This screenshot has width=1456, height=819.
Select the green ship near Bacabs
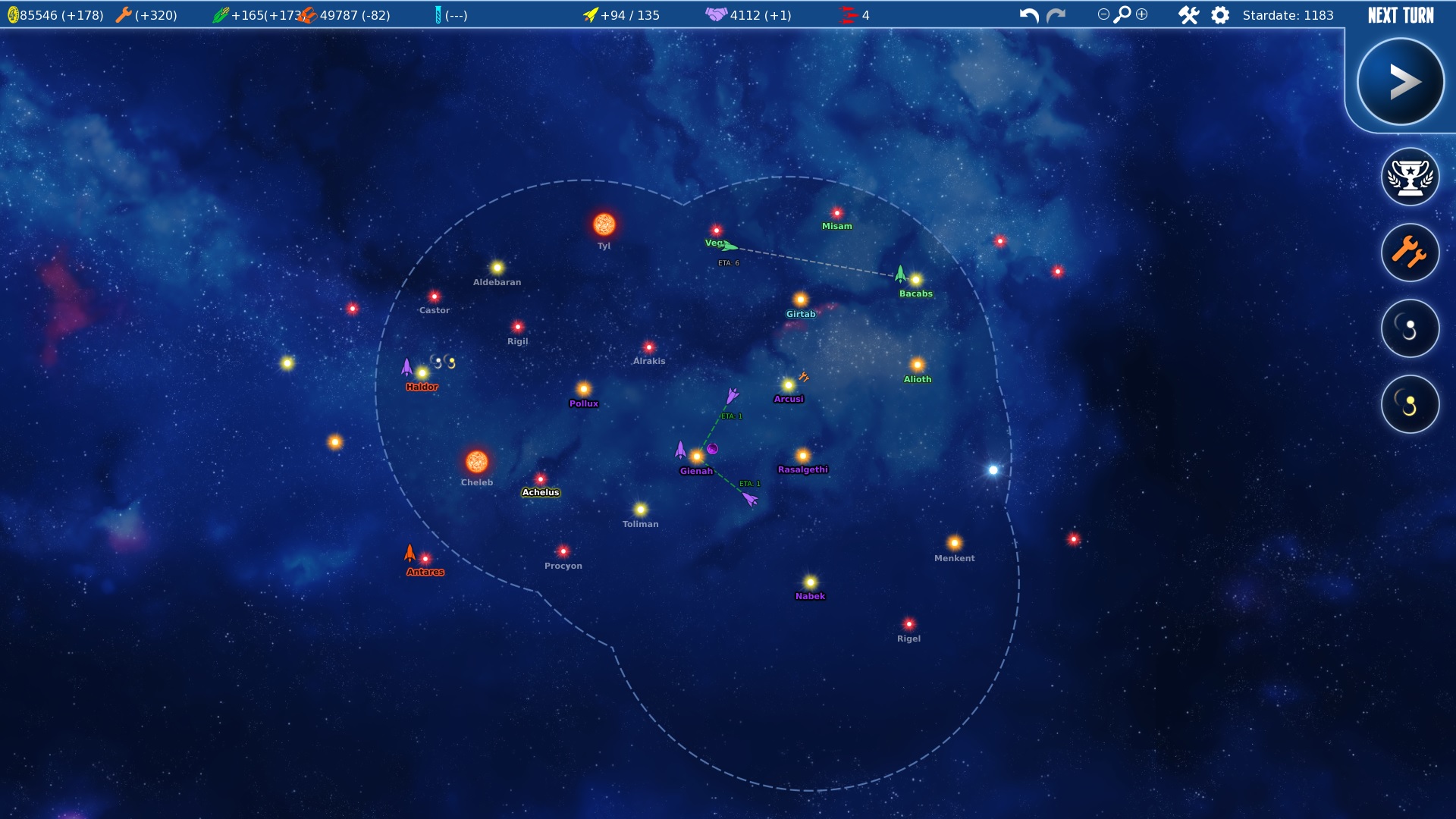point(900,273)
